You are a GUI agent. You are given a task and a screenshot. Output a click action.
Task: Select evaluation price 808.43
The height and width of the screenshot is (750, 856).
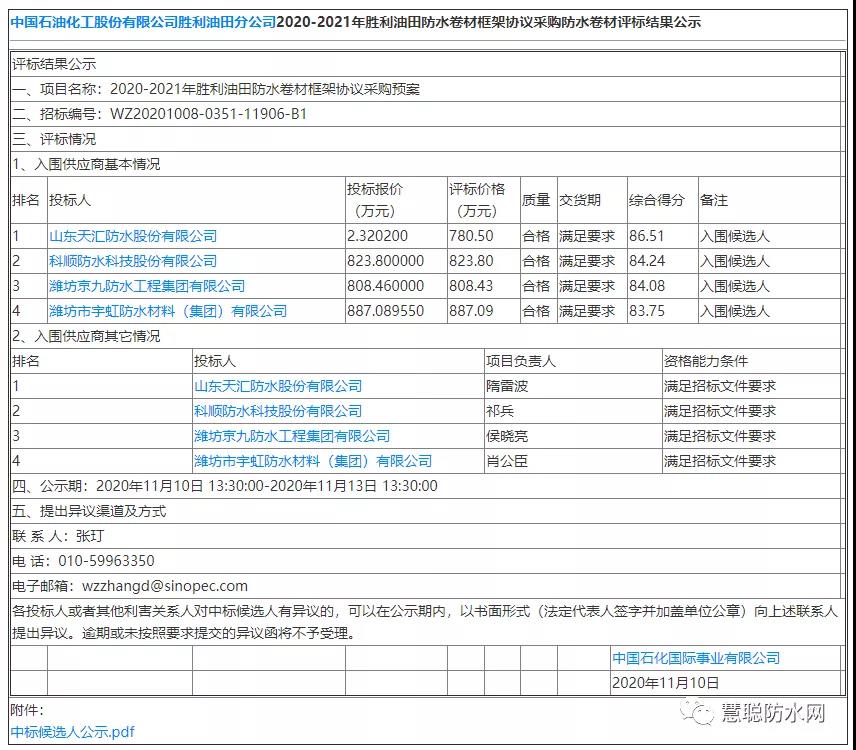pos(471,286)
